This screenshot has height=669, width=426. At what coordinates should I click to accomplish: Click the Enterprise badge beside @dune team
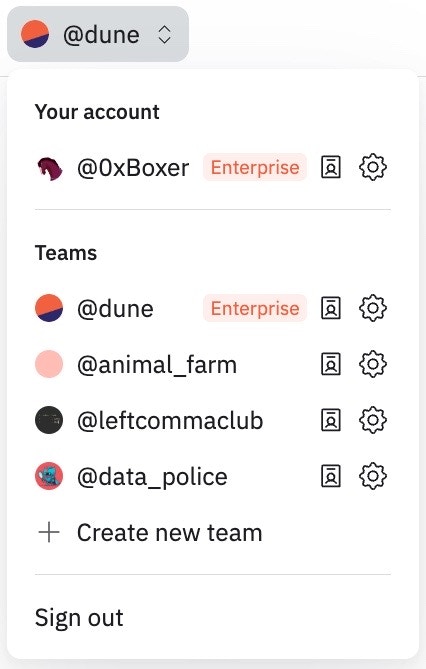click(255, 308)
